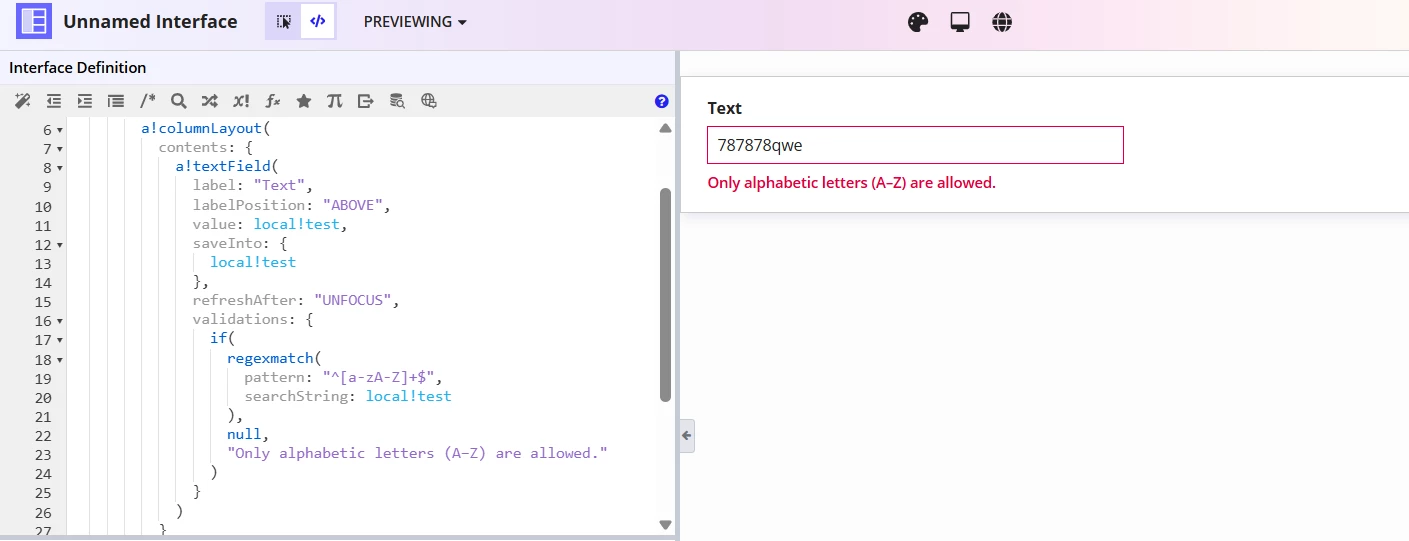Click the export arrow icon in toolbar

tap(366, 101)
